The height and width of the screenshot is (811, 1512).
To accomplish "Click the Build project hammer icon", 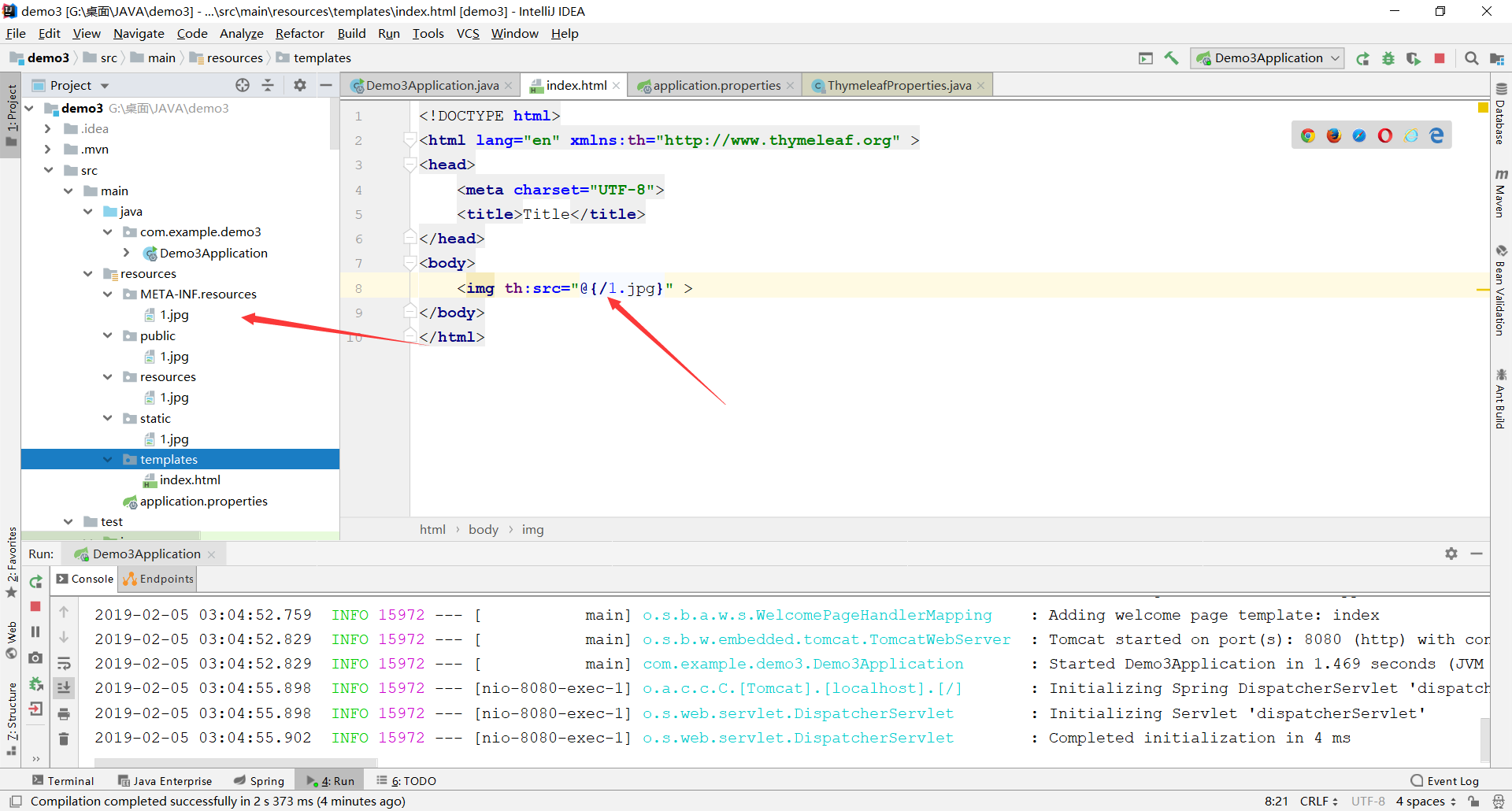I will coord(1171,58).
